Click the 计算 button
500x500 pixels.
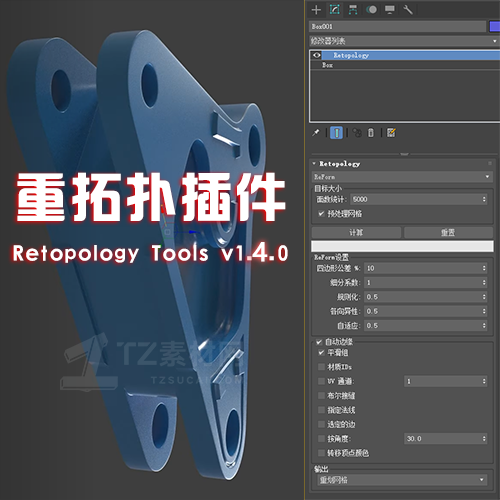(x=356, y=232)
